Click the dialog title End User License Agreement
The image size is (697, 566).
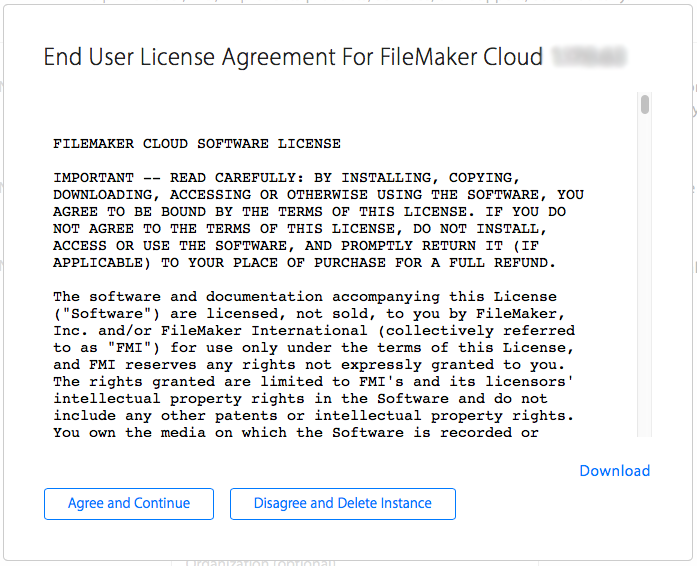(x=293, y=57)
